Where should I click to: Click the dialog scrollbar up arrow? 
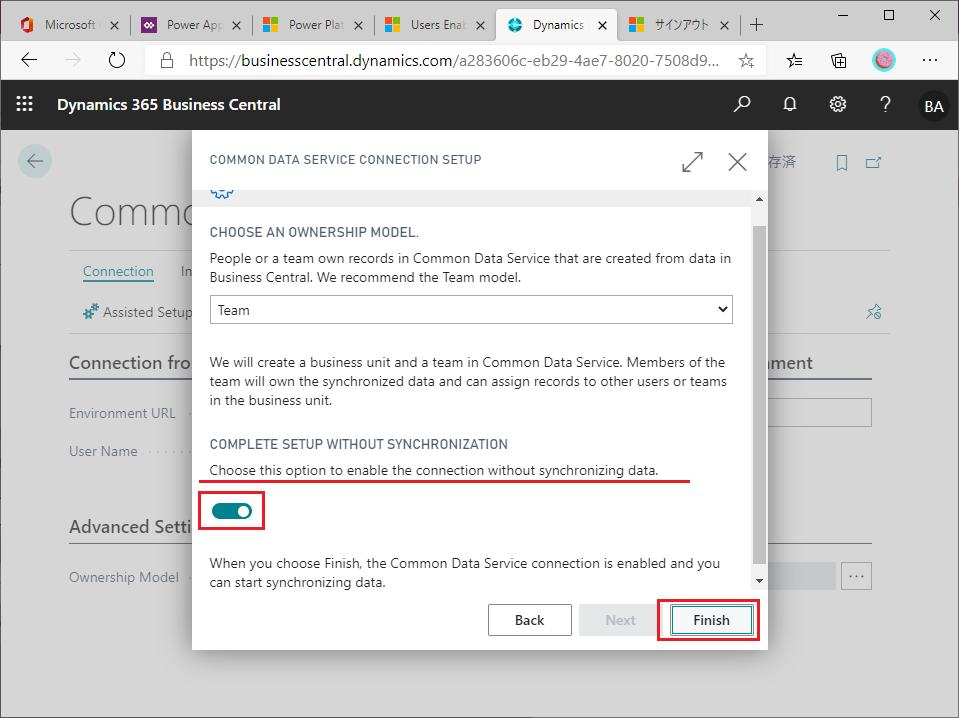click(759, 199)
